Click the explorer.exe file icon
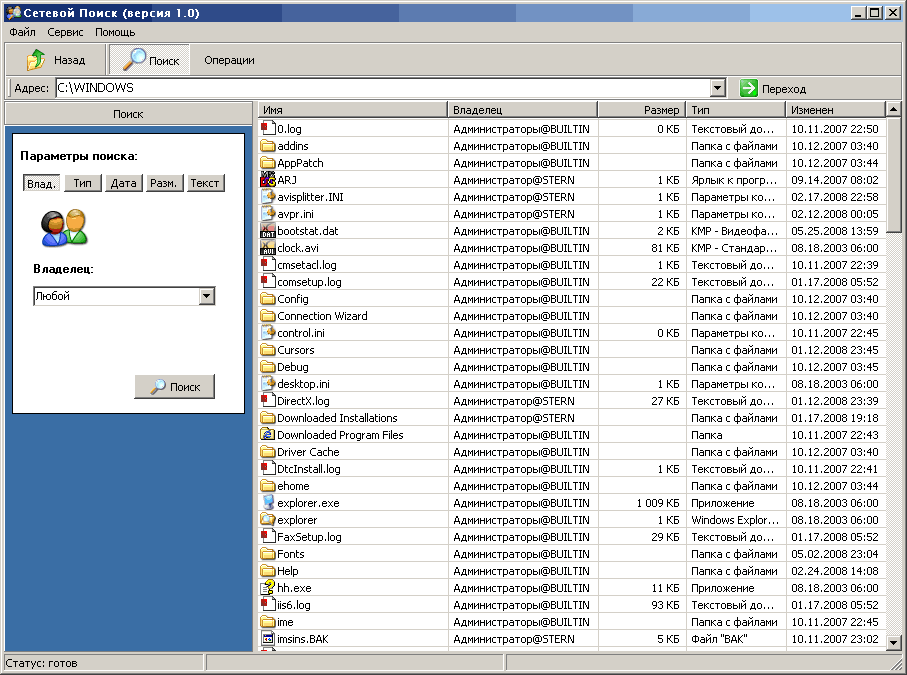The width and height of the screenshot is (907, 675). tap(268, 503)
